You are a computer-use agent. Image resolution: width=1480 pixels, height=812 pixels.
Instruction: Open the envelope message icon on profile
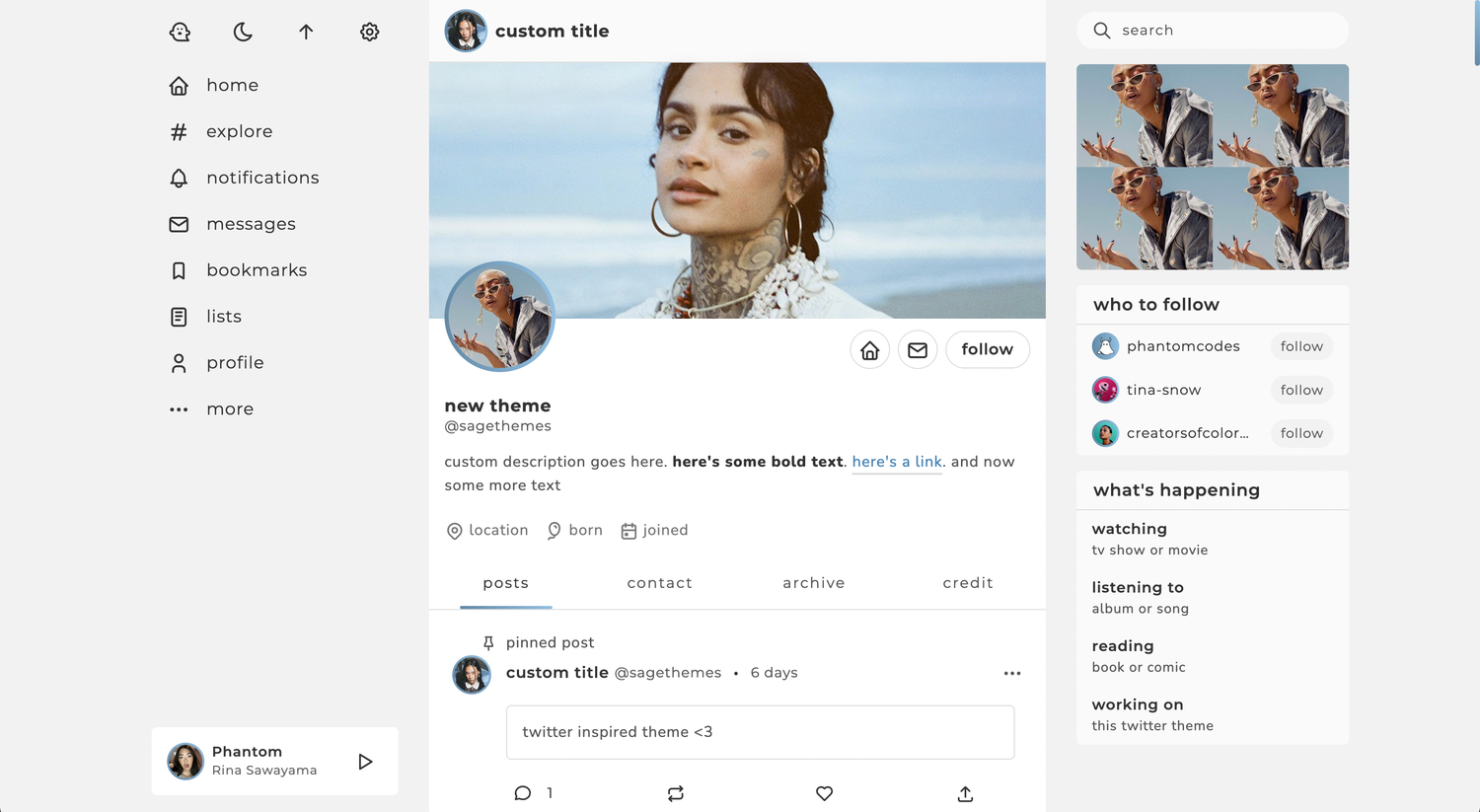coord(918,350)
